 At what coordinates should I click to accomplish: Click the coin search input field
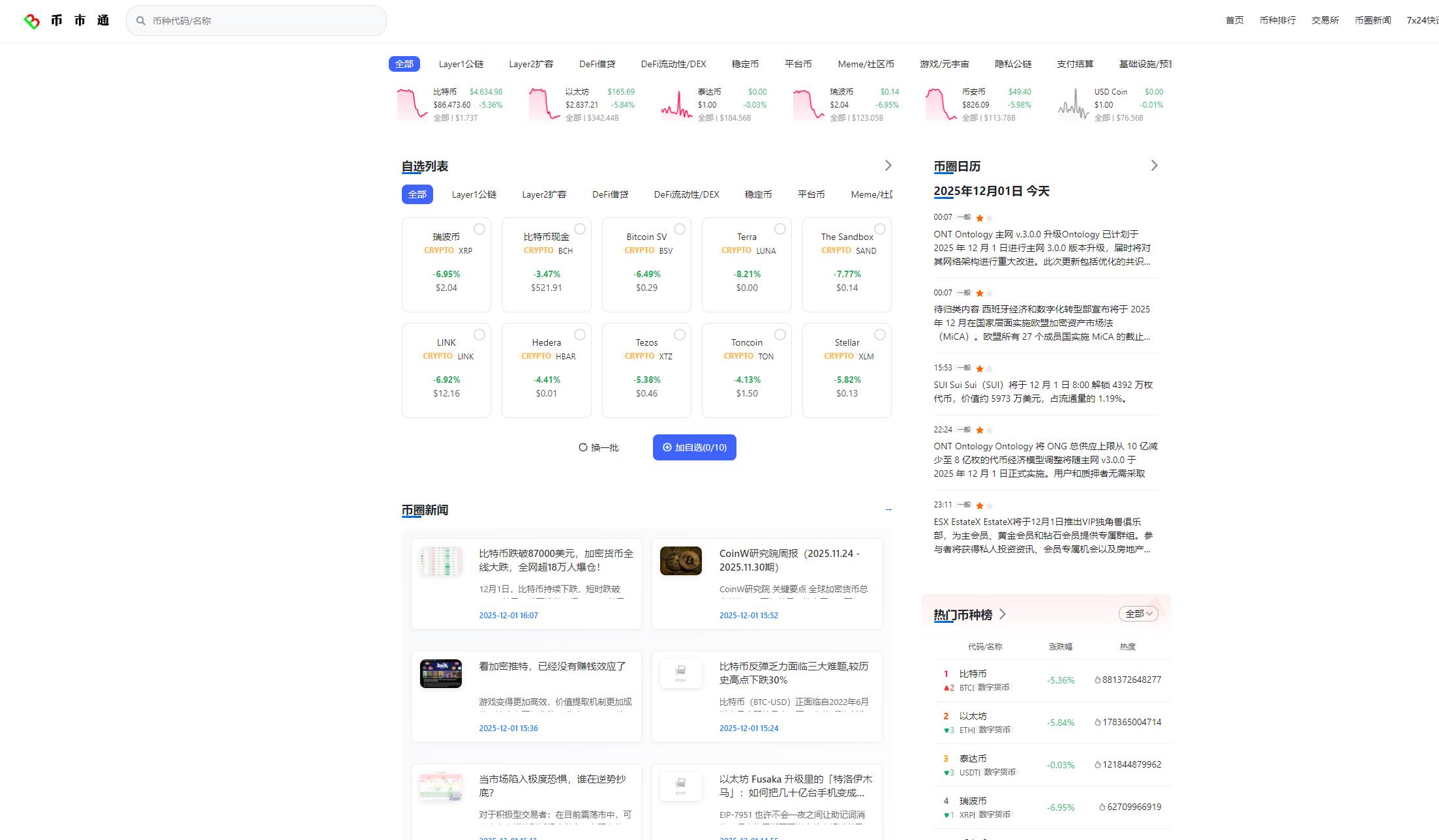click(x=256, y=20)
